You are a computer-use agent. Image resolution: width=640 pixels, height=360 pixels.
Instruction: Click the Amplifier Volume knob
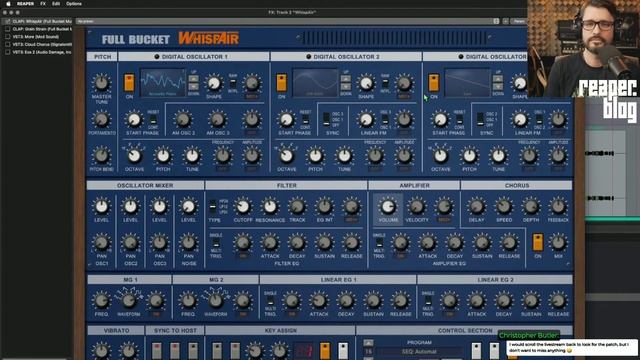388,207
